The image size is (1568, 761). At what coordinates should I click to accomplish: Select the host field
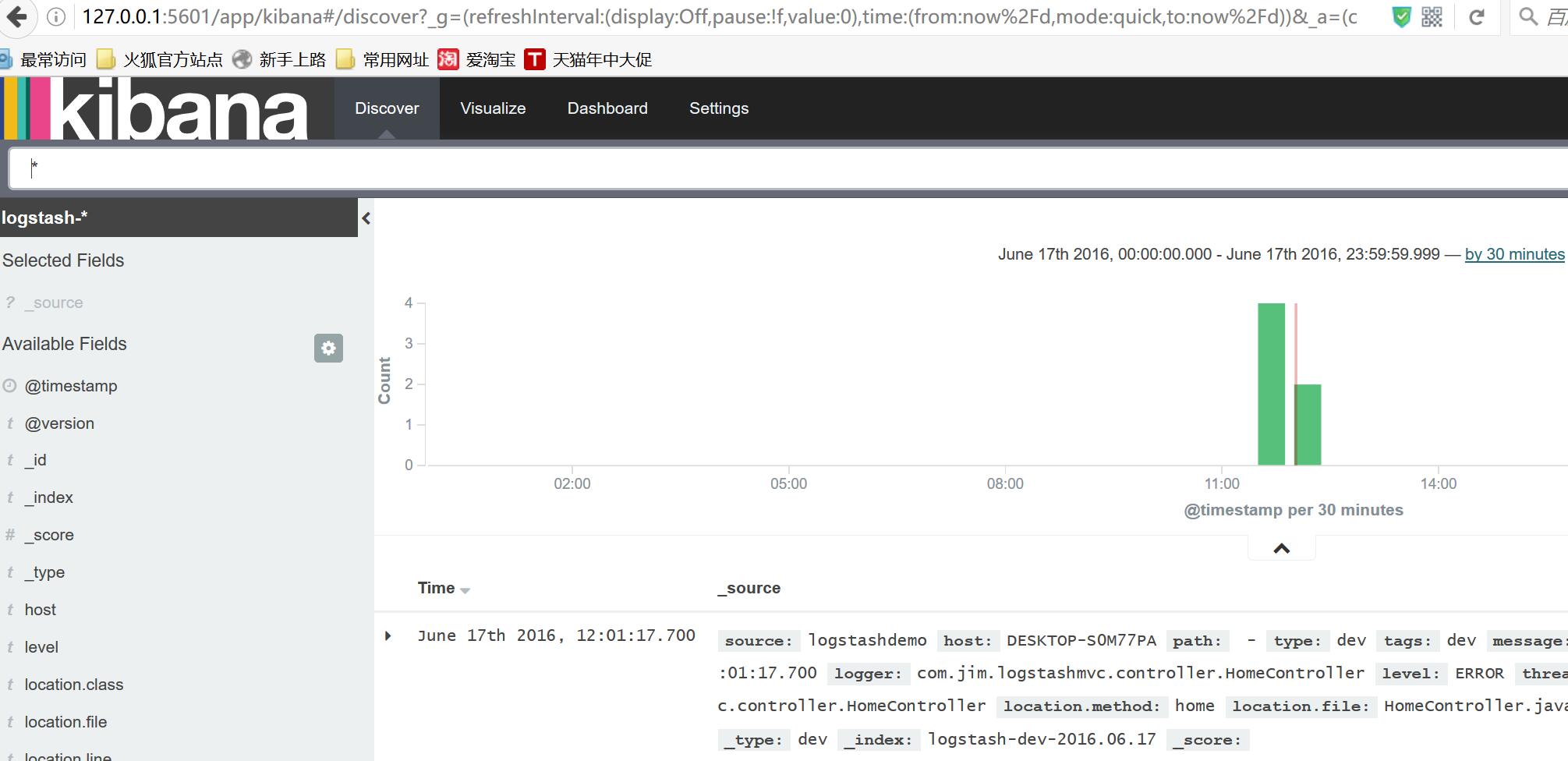40,610
